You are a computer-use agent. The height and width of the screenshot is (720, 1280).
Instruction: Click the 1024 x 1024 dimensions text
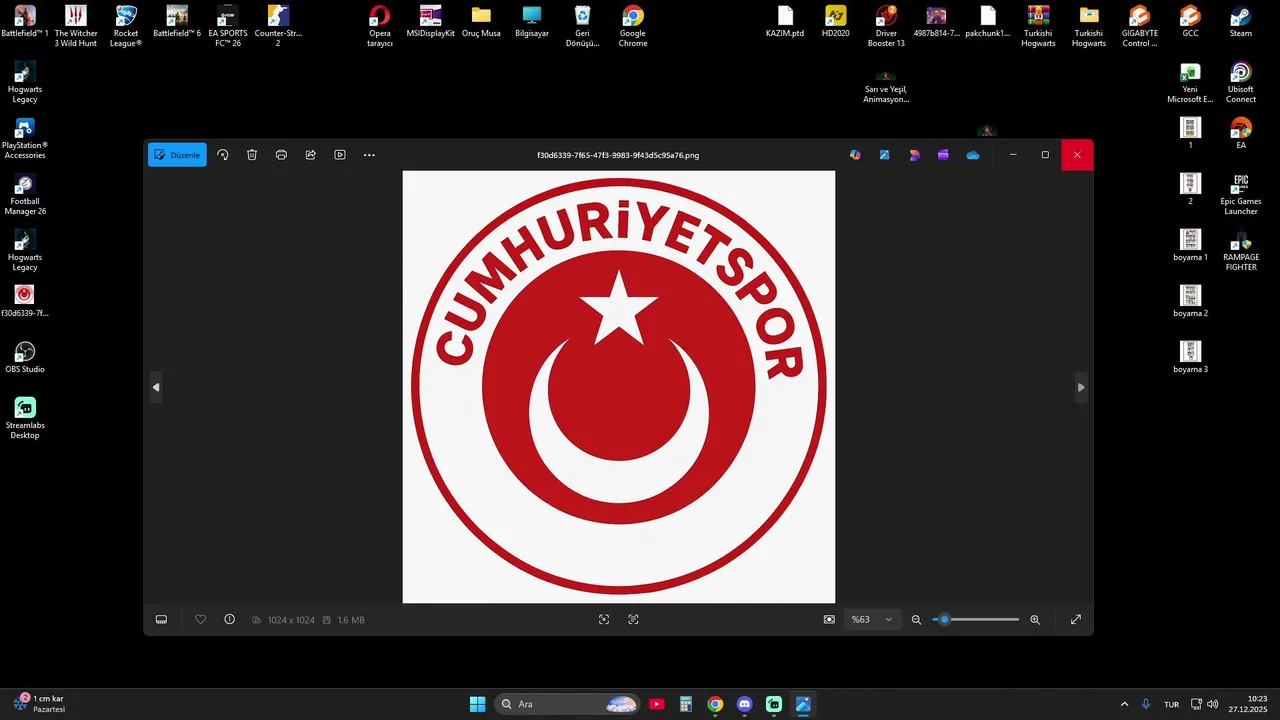(291, 620)
